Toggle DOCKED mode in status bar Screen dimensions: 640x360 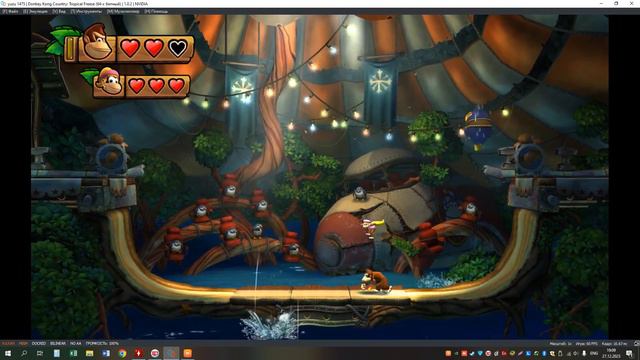(x=39, y=344)
